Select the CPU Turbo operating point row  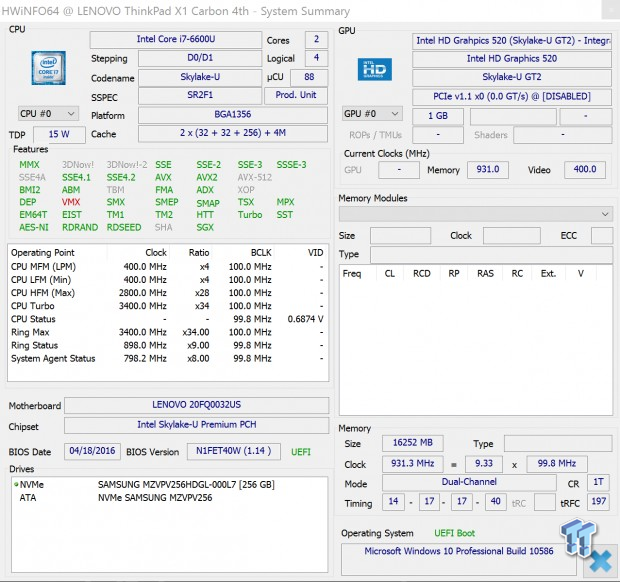[x=168, y=306]
